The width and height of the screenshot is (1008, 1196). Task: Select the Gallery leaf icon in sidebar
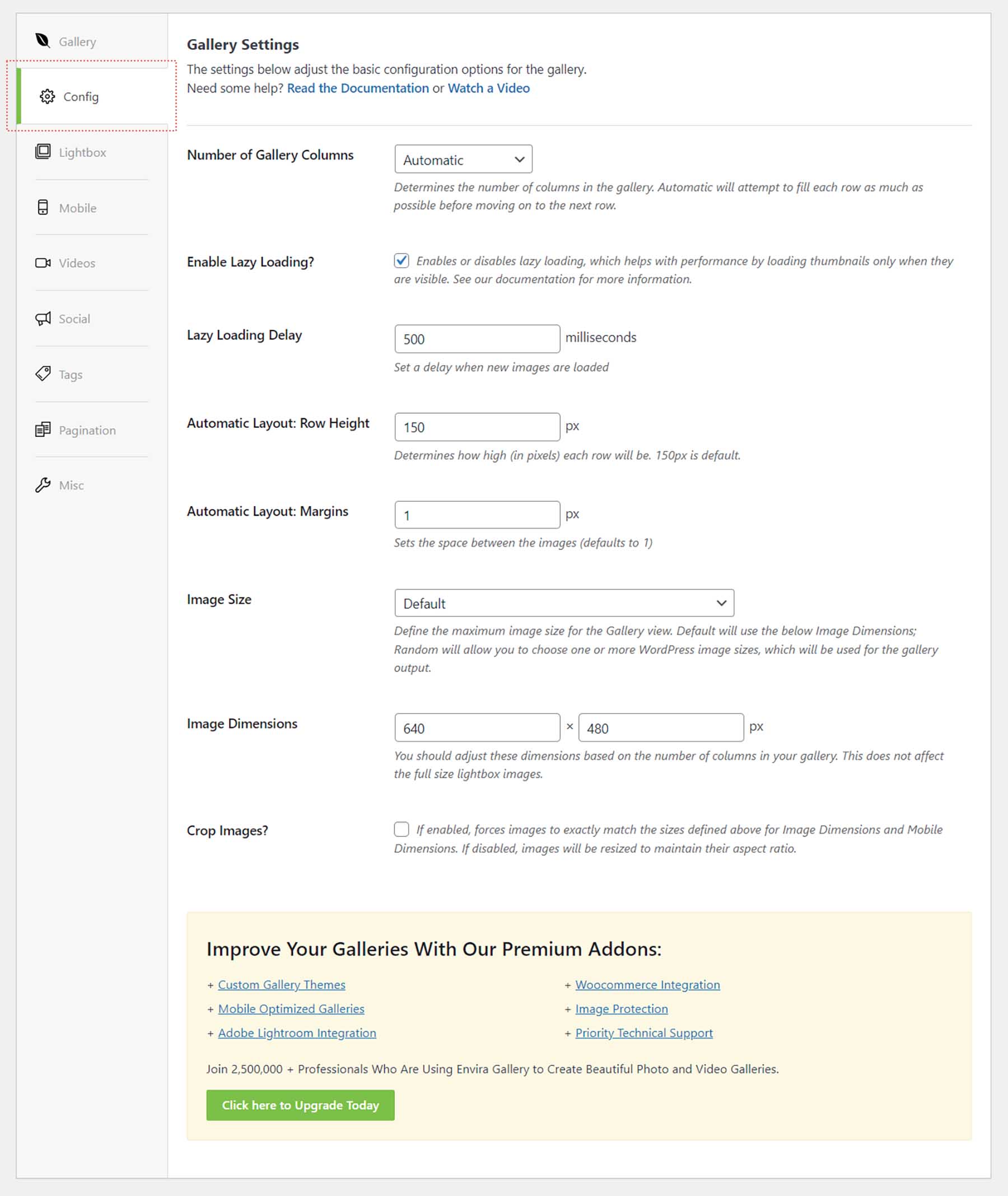[x=44, y=40]
